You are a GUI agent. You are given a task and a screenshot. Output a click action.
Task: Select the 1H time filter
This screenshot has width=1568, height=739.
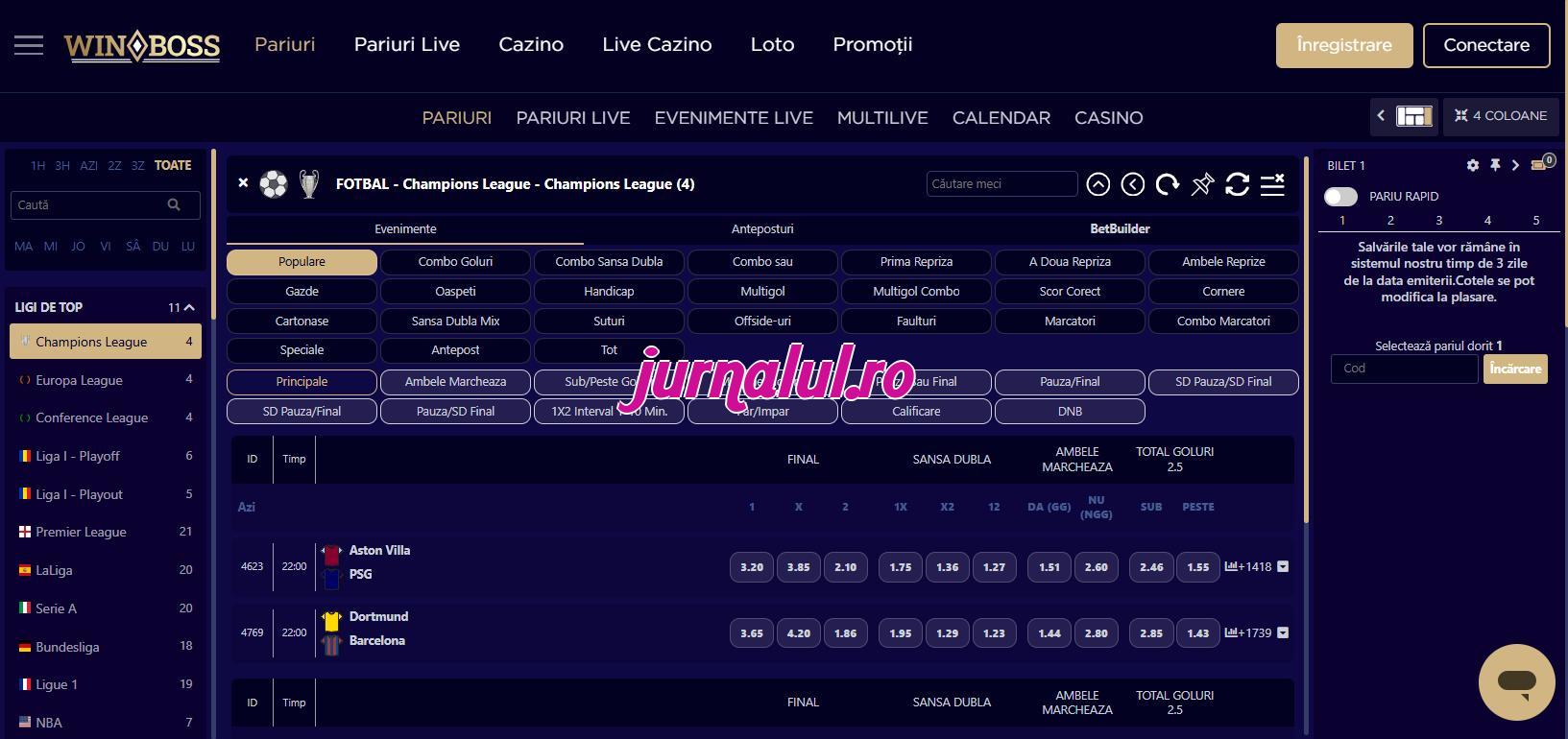pyautogui.click(x=37, y=165)
